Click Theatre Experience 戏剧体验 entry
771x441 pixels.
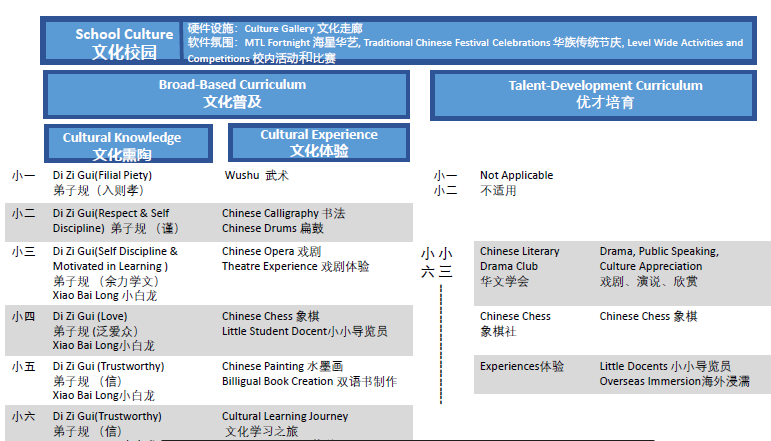click(295, 266)
